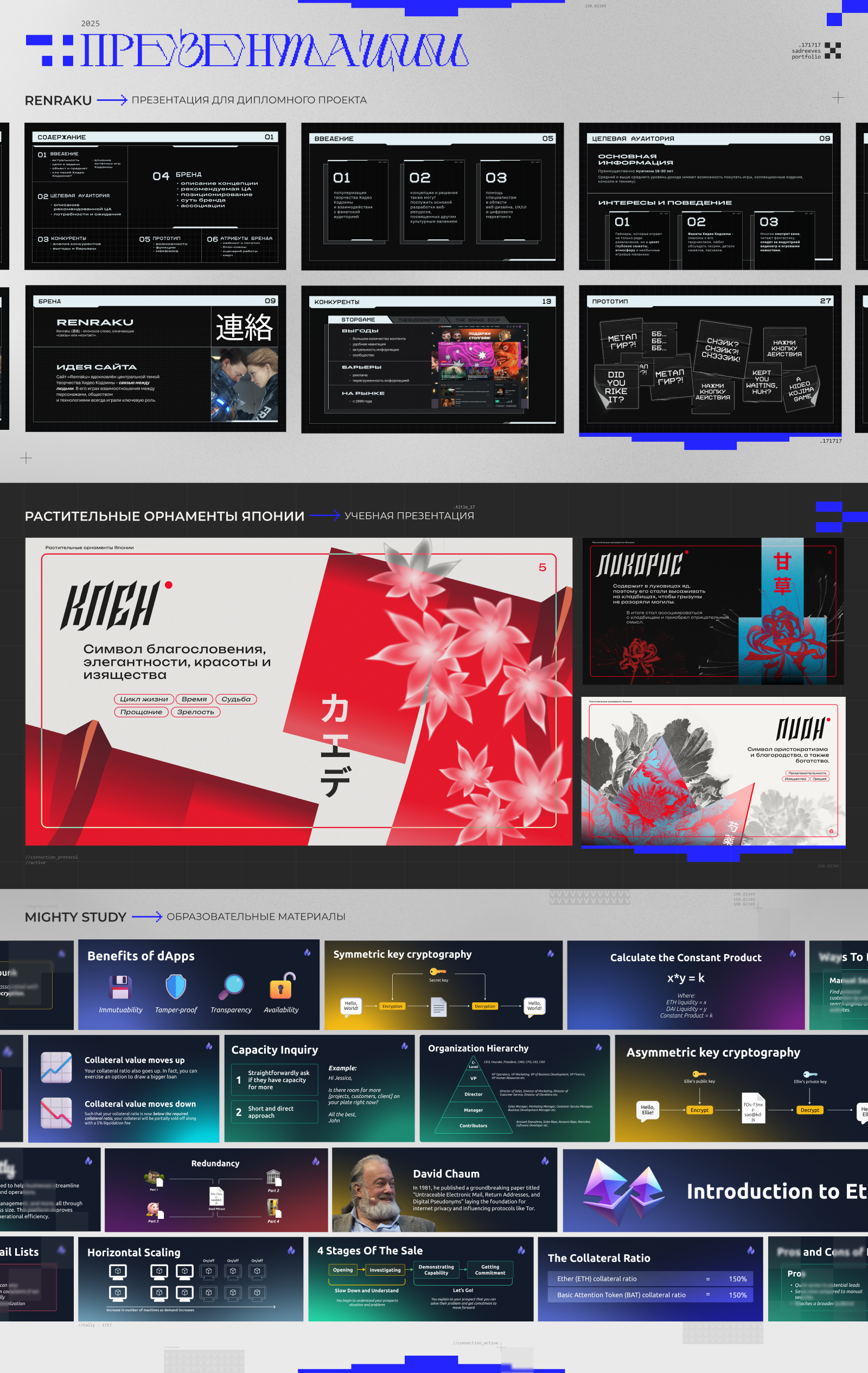This screenshot has width=868, height=1373.
Task: Click the Death Stranding image on the Бренд slide
Action: (244, 385)
